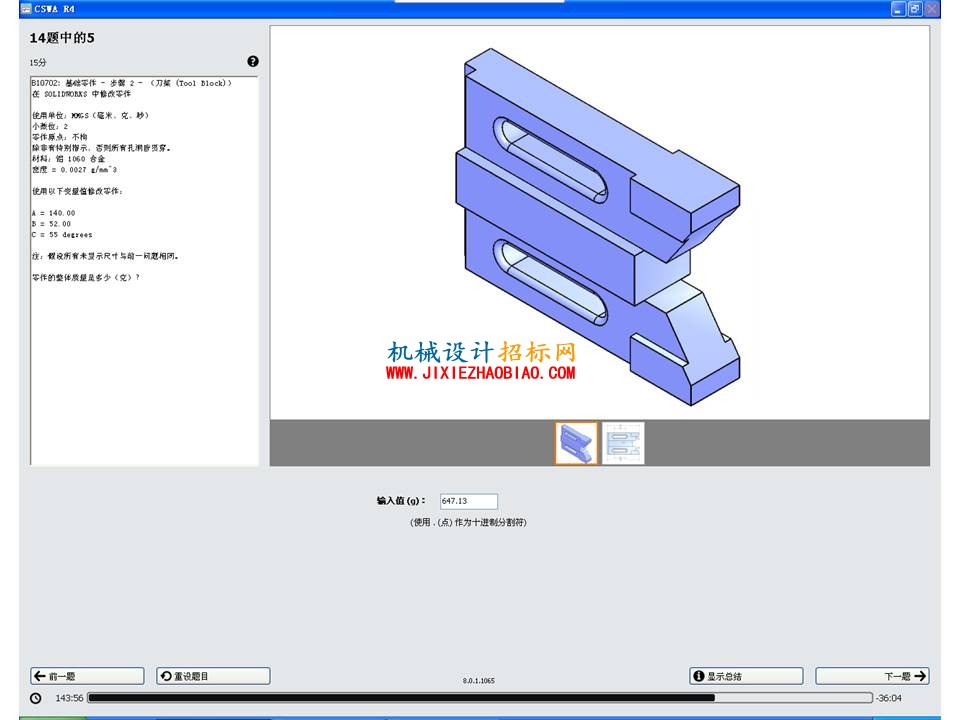This screenshot has height=720, width=960.
Task: Click the elapsed time 143:56 label
Action: click(69, 698)
